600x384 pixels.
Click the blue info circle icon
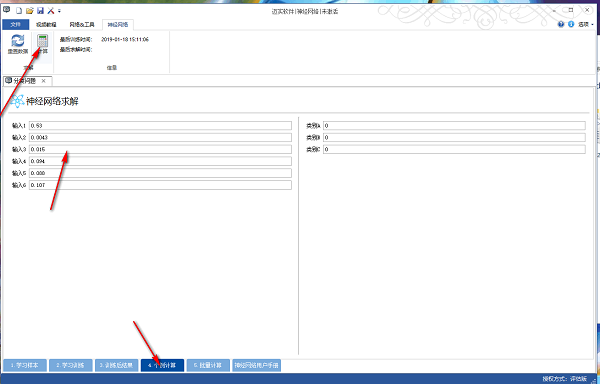pos(571,24)
